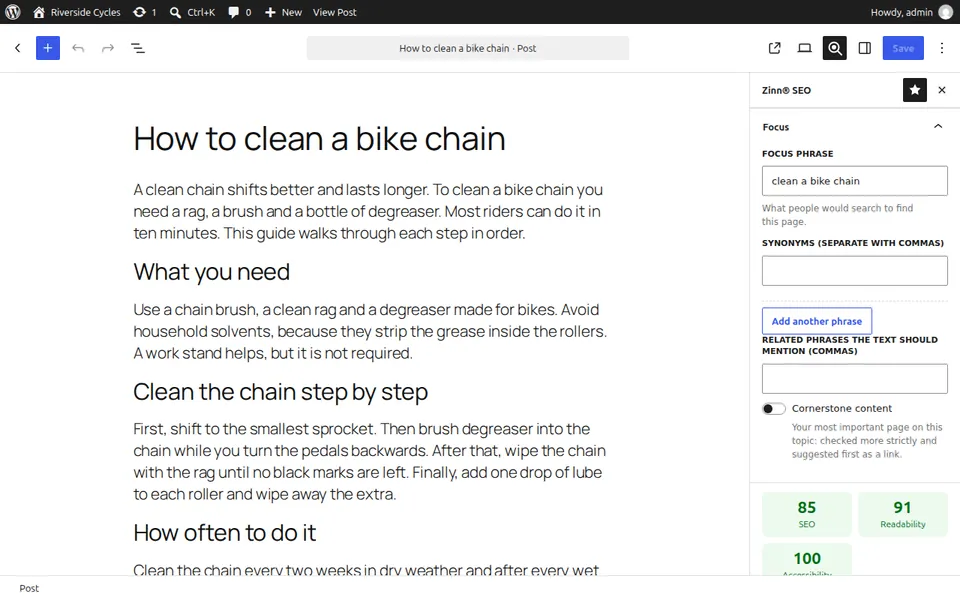Open the editor options menu
This screenshot has height=600, width=960.
(x=942, y=48)
